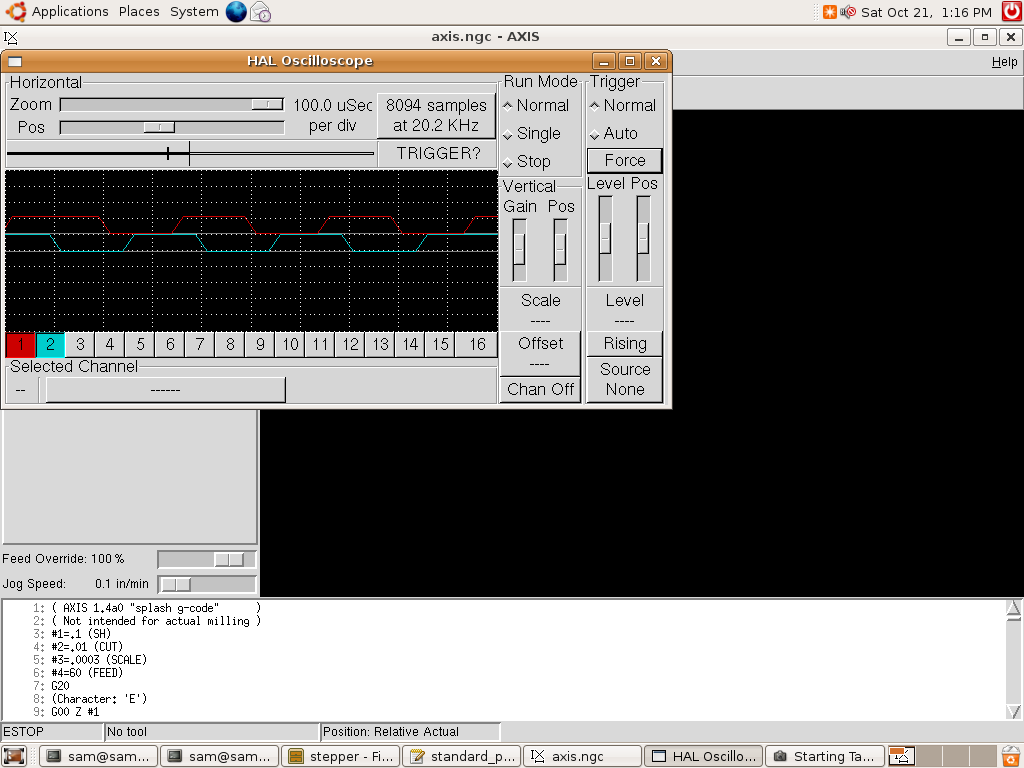The height and width of the screenshot is (768, 1024).
Task: Select scope channel 14
Action: (410, 345)
